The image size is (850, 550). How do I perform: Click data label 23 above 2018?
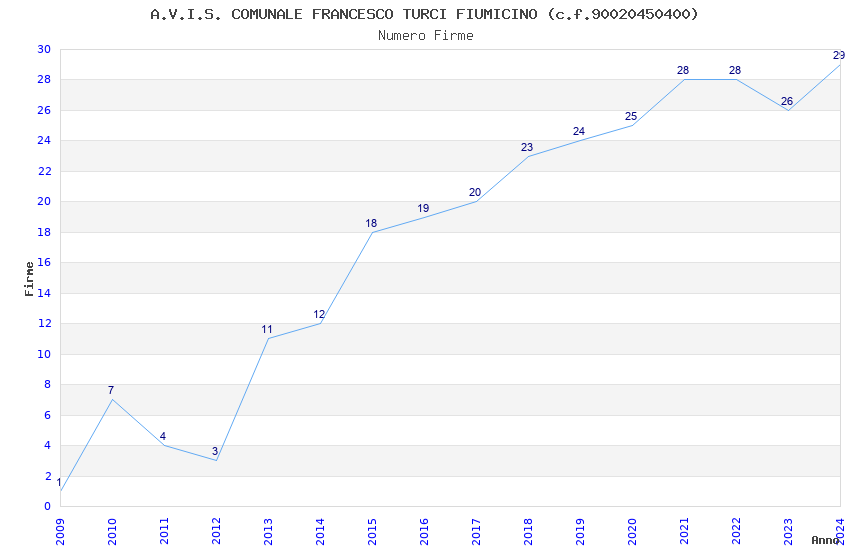[527, 147]
